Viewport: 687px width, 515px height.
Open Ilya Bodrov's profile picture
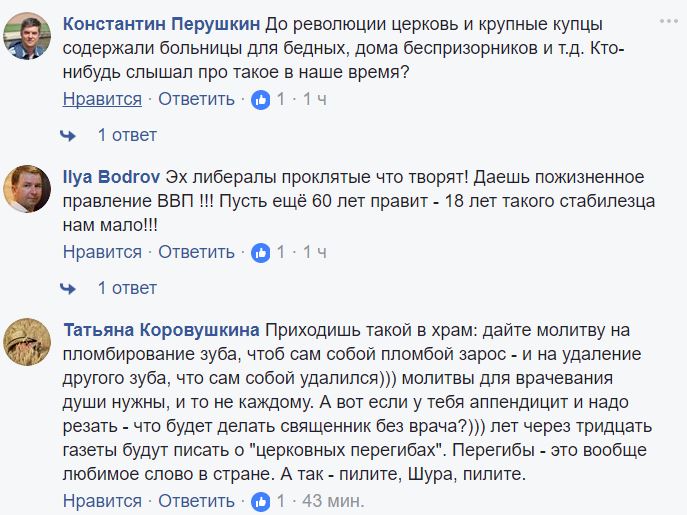[27, 189]
